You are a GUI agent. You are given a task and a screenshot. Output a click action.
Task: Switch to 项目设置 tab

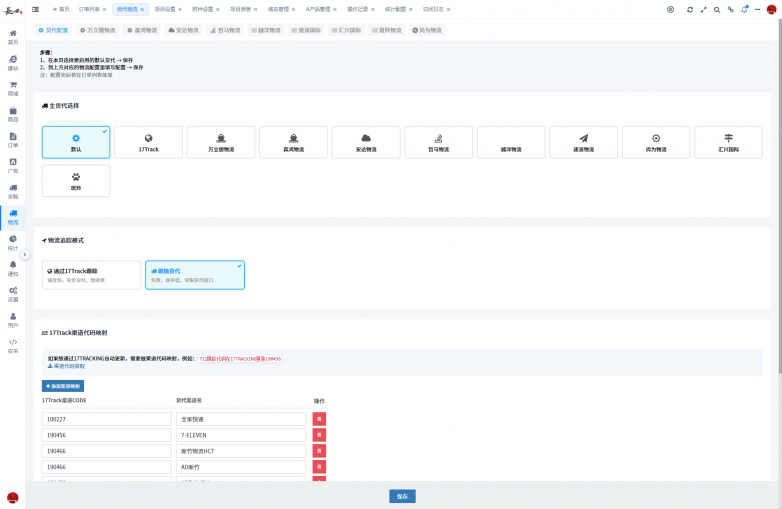pos(165,9)
